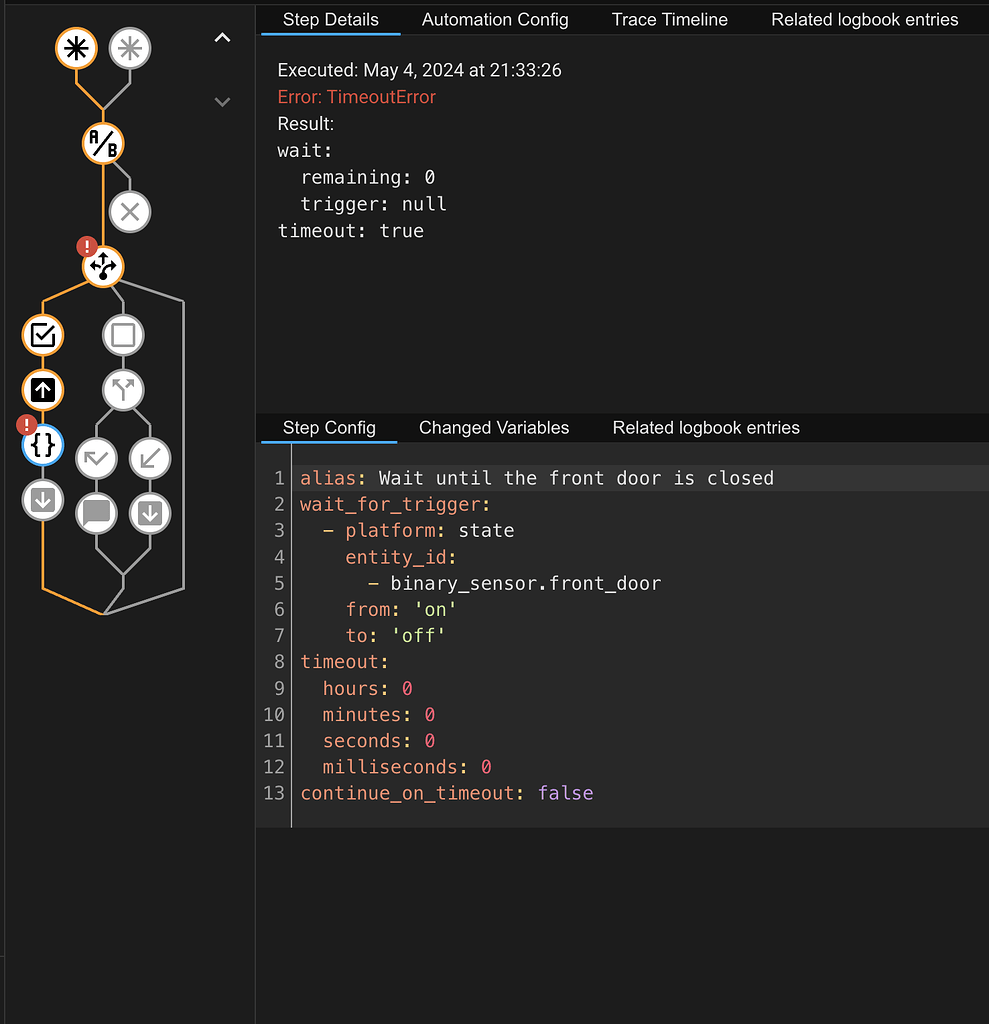Open the Trace Timeline tab
The image size is (989, 1024).
(669, 20)
